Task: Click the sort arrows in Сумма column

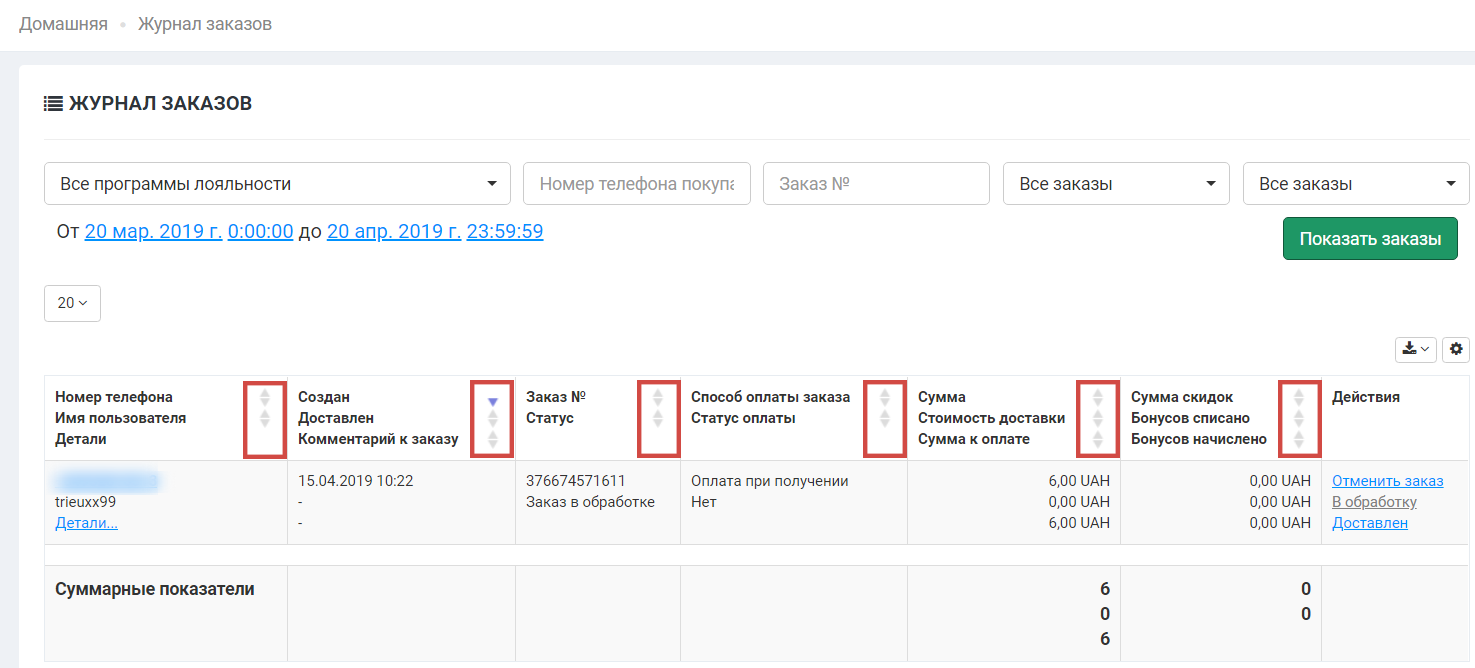Action: point(1097,418)
